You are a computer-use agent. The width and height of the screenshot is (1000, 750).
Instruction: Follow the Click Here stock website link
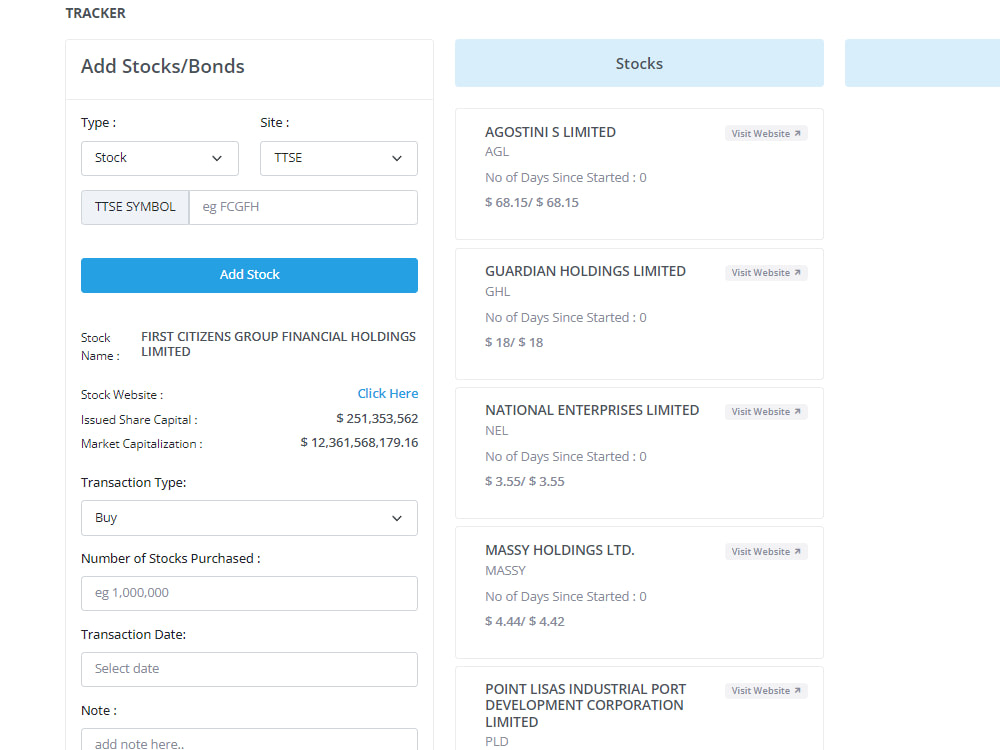[388, 393]
